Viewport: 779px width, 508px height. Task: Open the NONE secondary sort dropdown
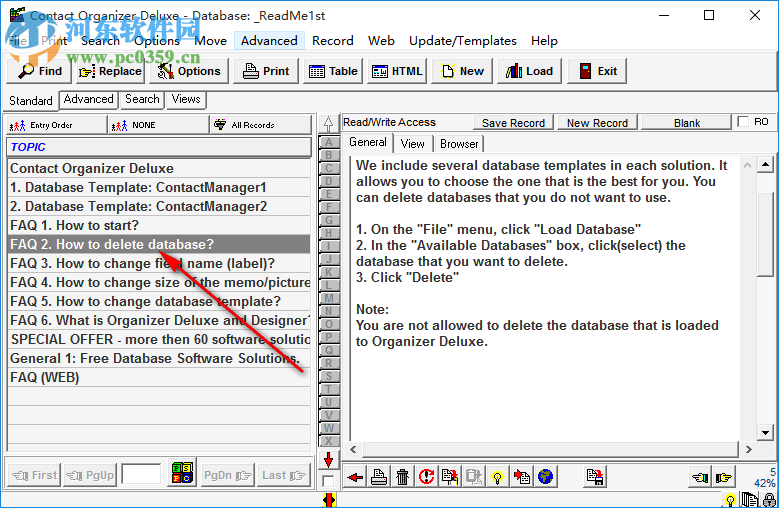click(x=158, y=125)
